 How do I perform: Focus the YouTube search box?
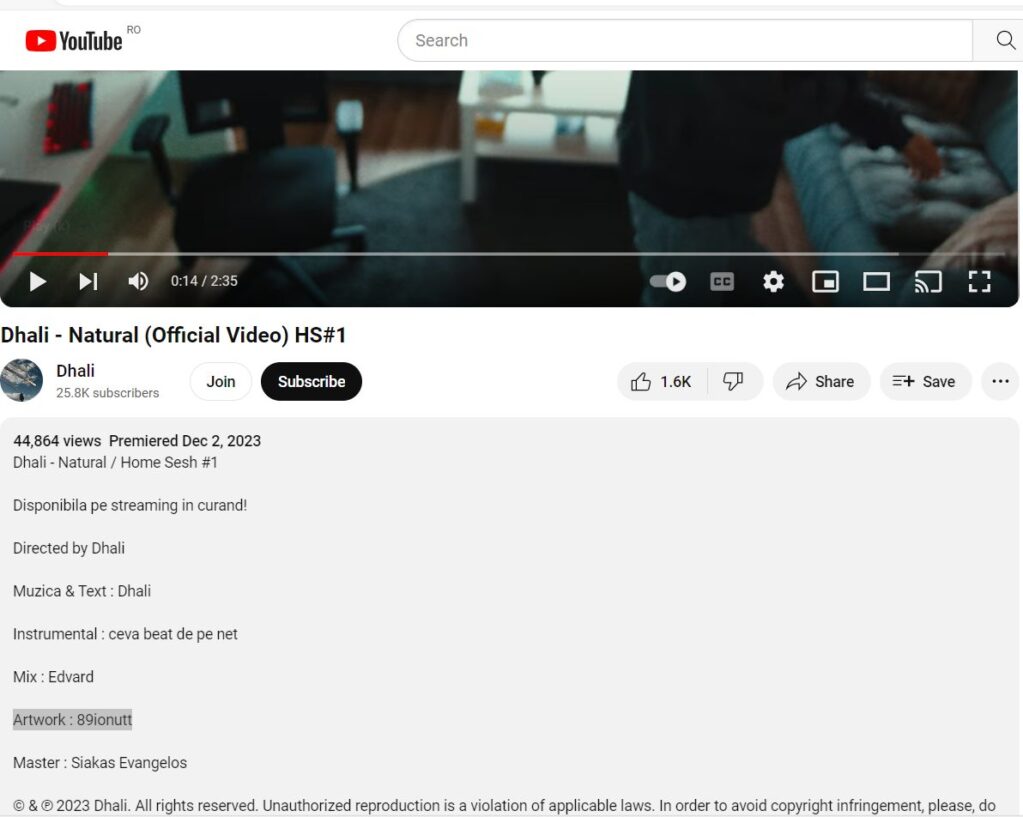tap(685, 40)
